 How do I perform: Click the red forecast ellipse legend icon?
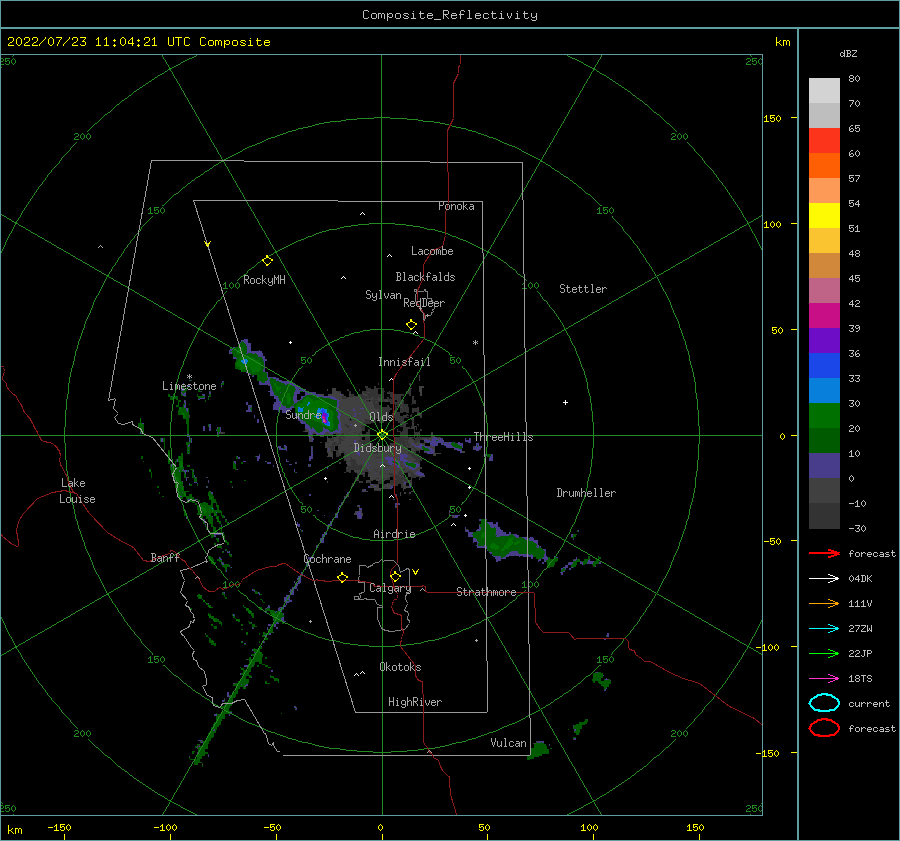point(824,728)
